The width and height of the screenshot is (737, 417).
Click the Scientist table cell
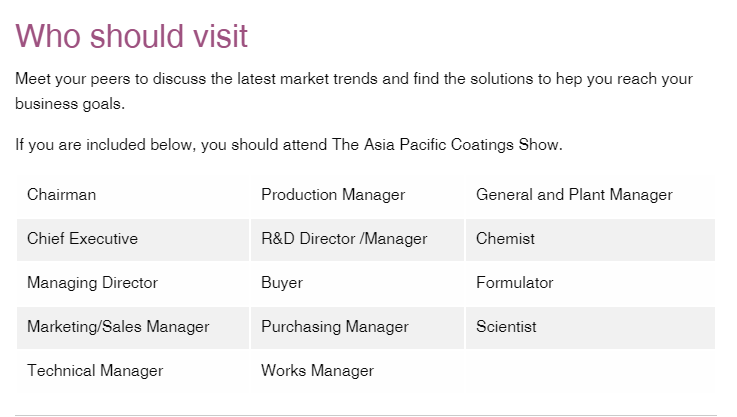tap(506, 327)
